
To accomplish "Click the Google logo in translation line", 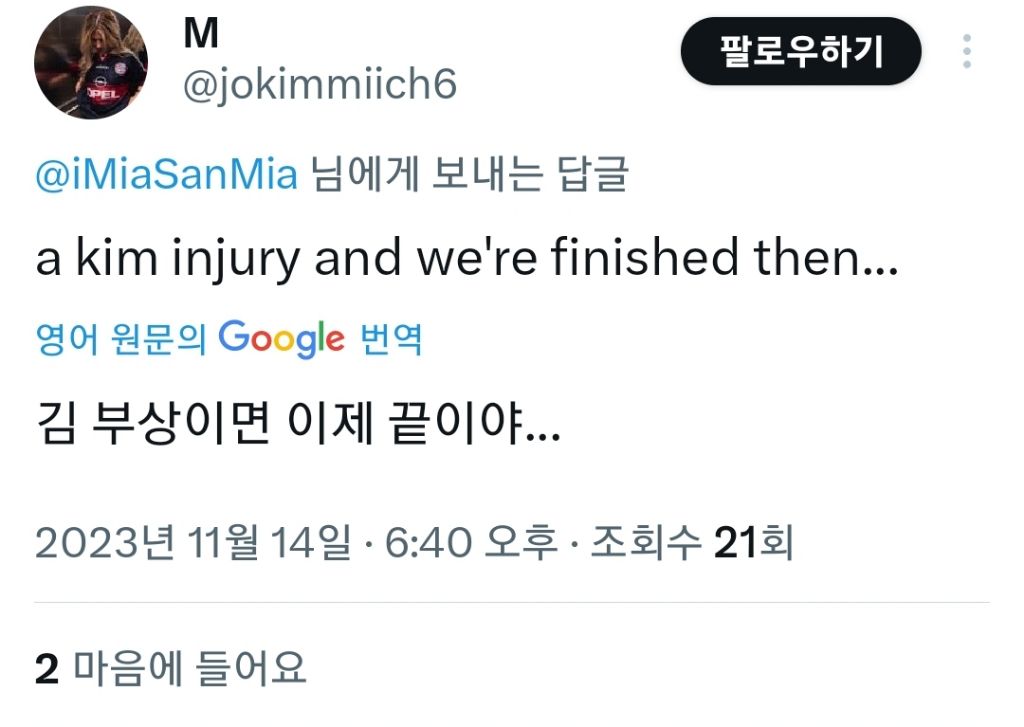I will (x=281, y=339).
